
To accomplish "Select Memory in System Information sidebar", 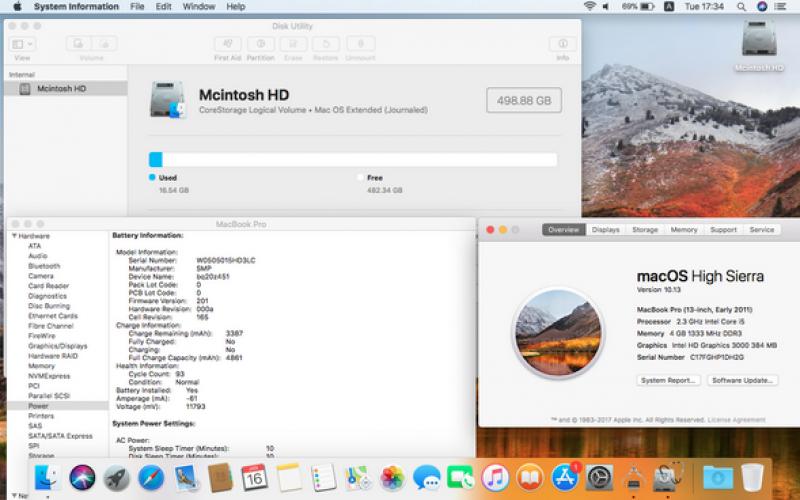I will tap(41, 366).
